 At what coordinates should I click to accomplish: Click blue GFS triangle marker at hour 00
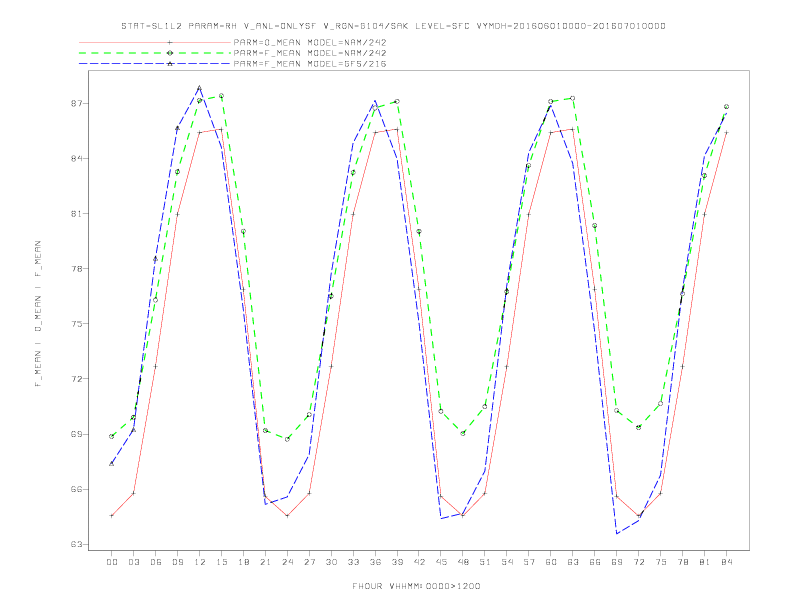tap(112, 463)
